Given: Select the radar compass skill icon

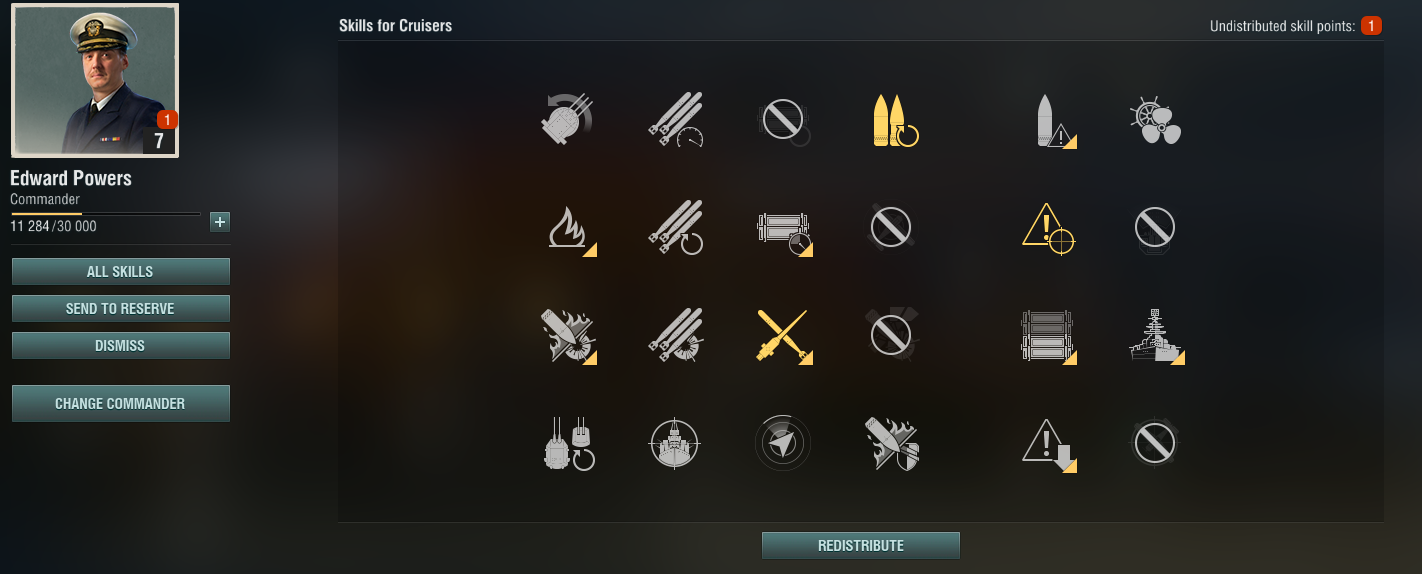Looking at the screenshot, I should coord(782,443).
